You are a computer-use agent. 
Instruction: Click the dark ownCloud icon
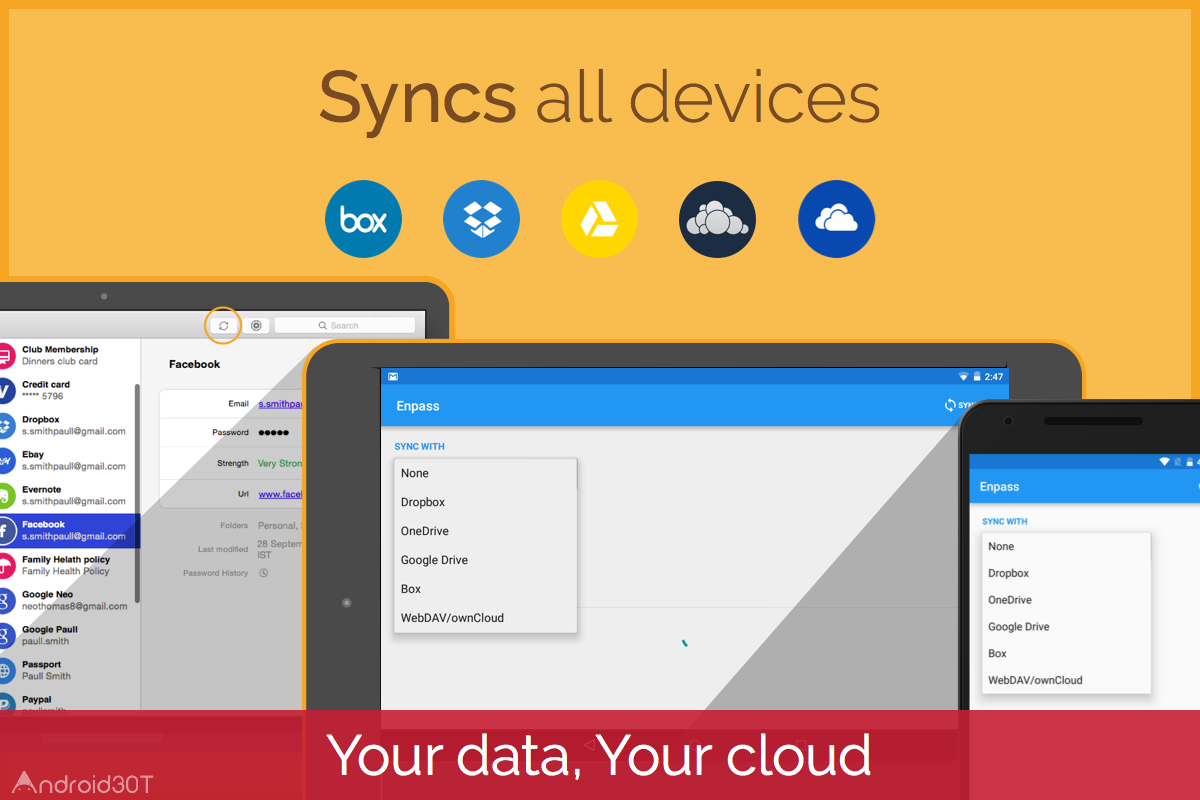point(718,220)
